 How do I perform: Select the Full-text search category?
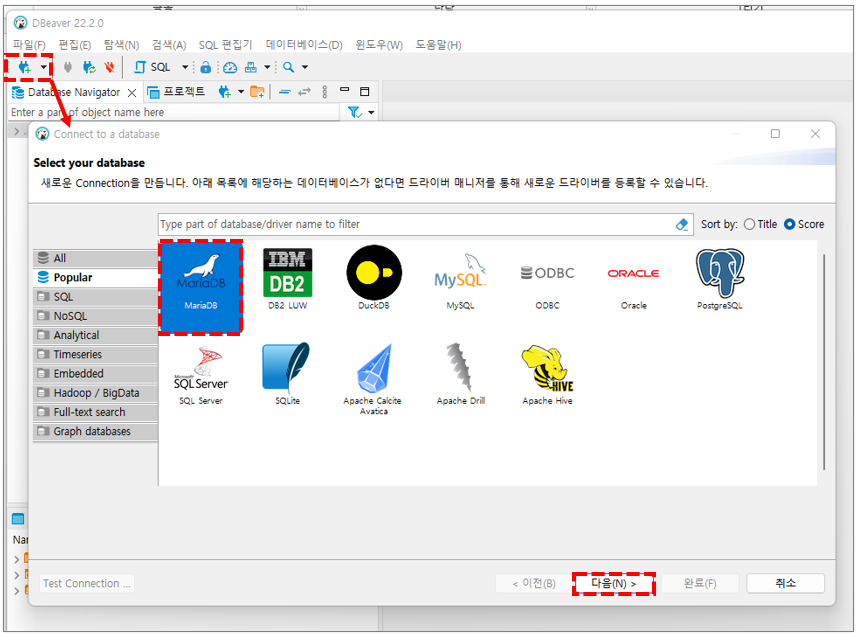(x=96, y=412)
